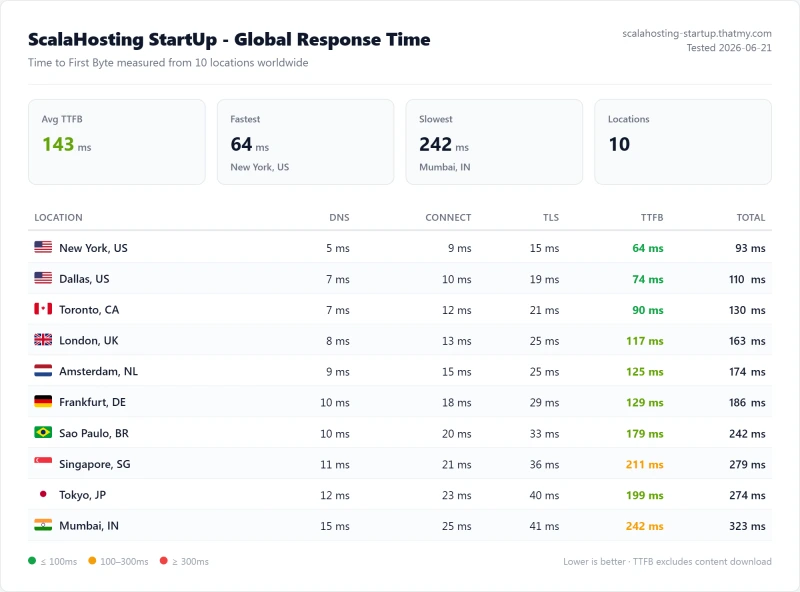Screen dimensions: 800x592
Task: Click the 7 ms DNS for Dallas
Action: tap(338, 279)
